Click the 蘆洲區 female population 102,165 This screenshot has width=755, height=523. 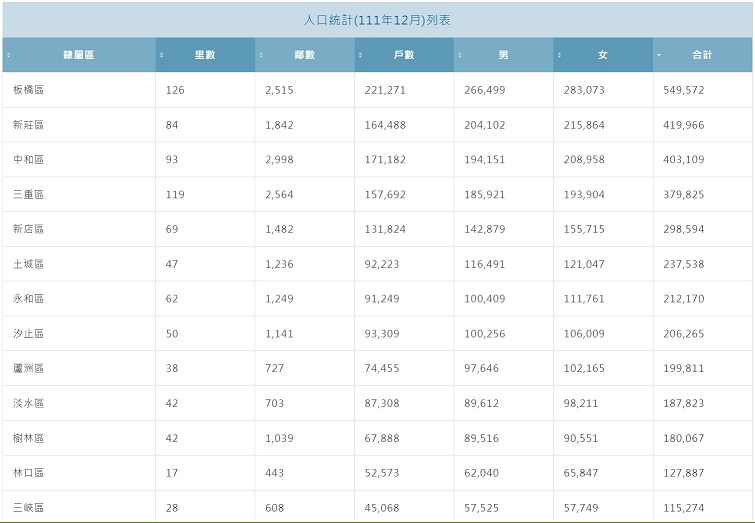584,368
